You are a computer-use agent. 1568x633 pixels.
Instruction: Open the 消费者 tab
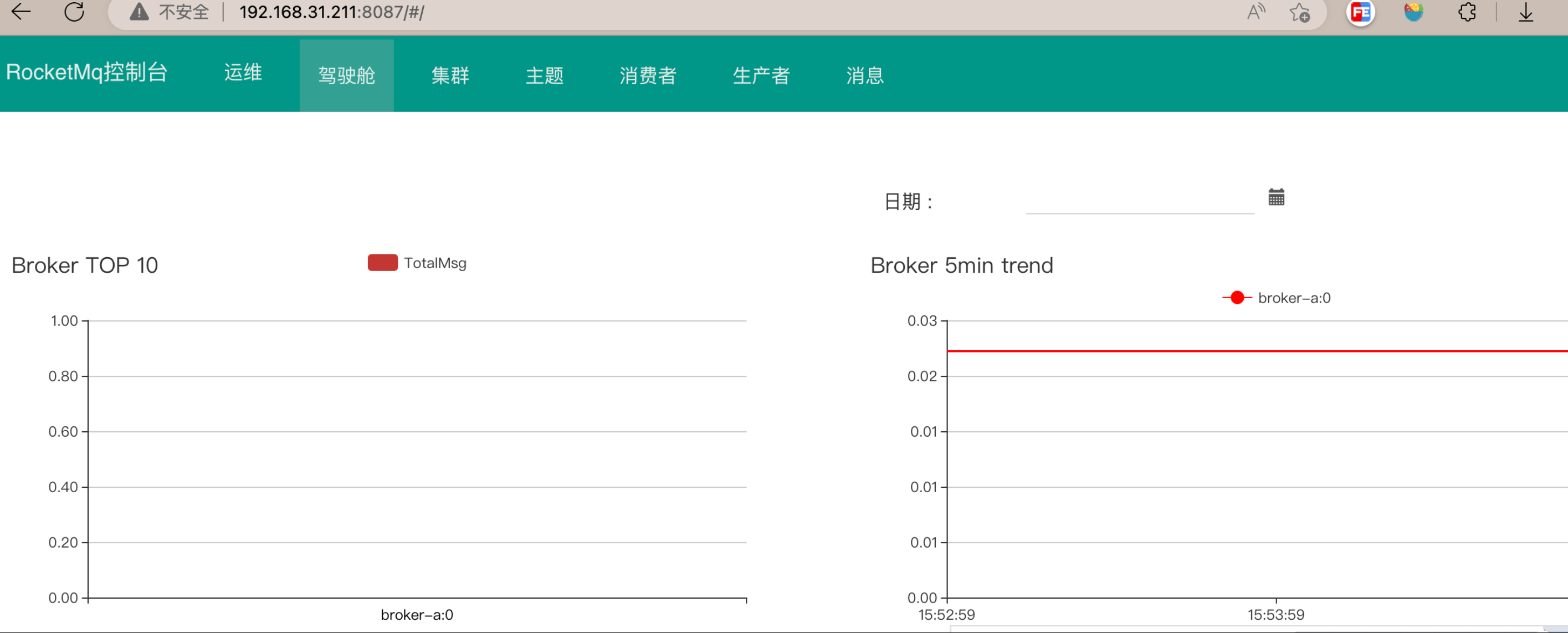(648, 75)
